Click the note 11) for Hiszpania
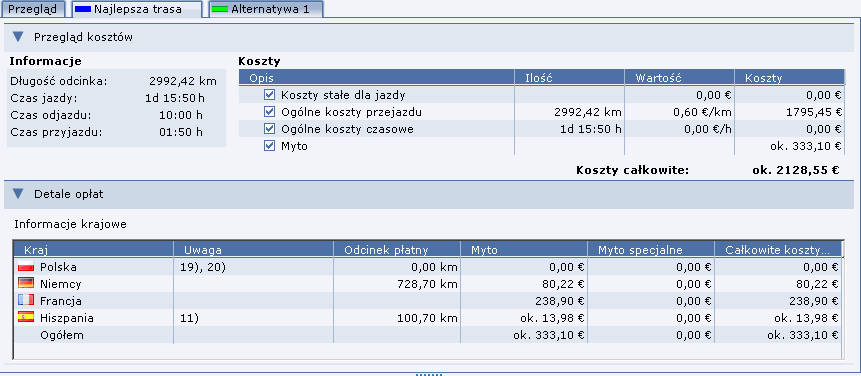The height and width of the screenshot is (376, 861). (x=189, y=318)
